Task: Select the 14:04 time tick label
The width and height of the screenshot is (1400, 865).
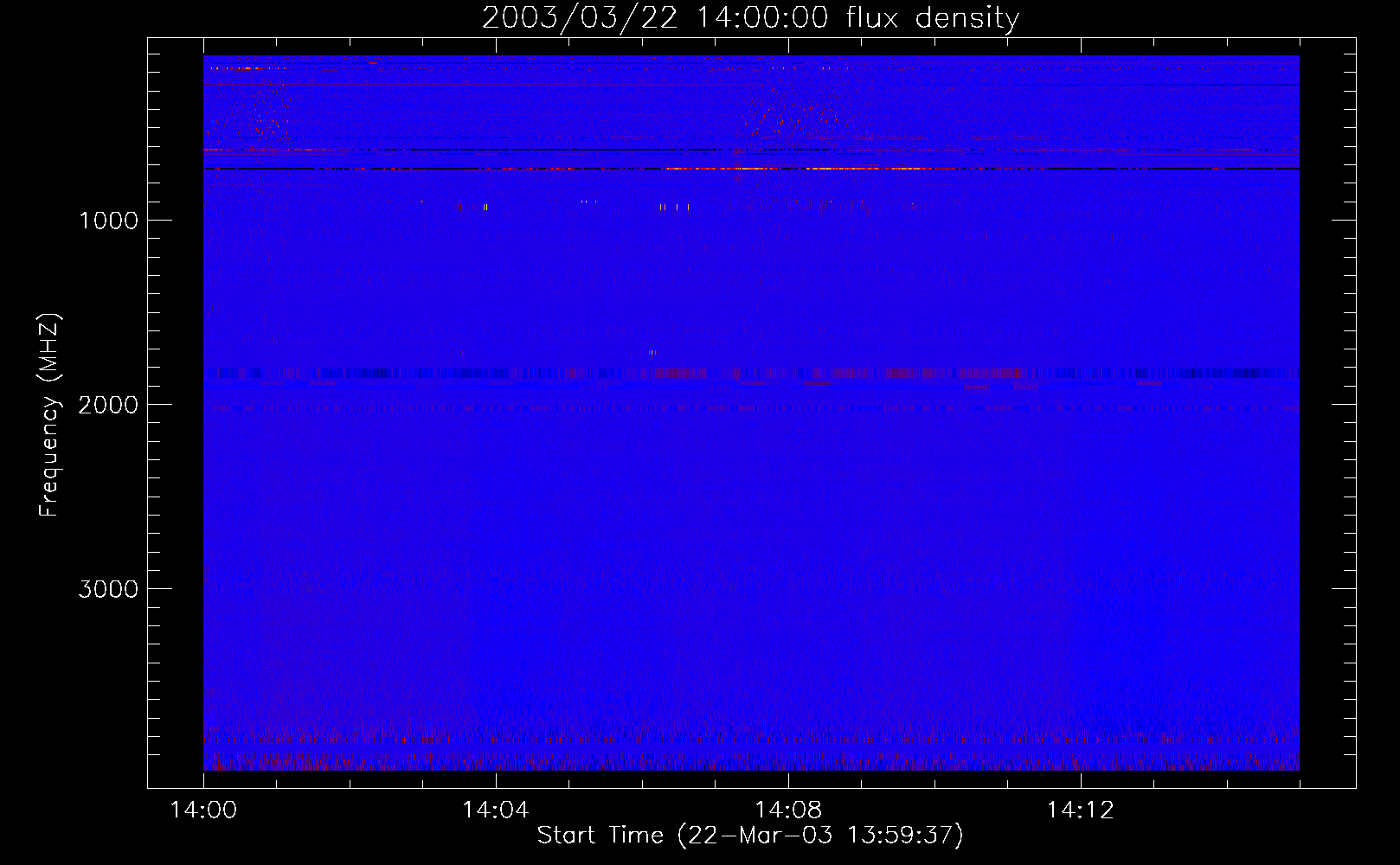Action: coord(496,811)
